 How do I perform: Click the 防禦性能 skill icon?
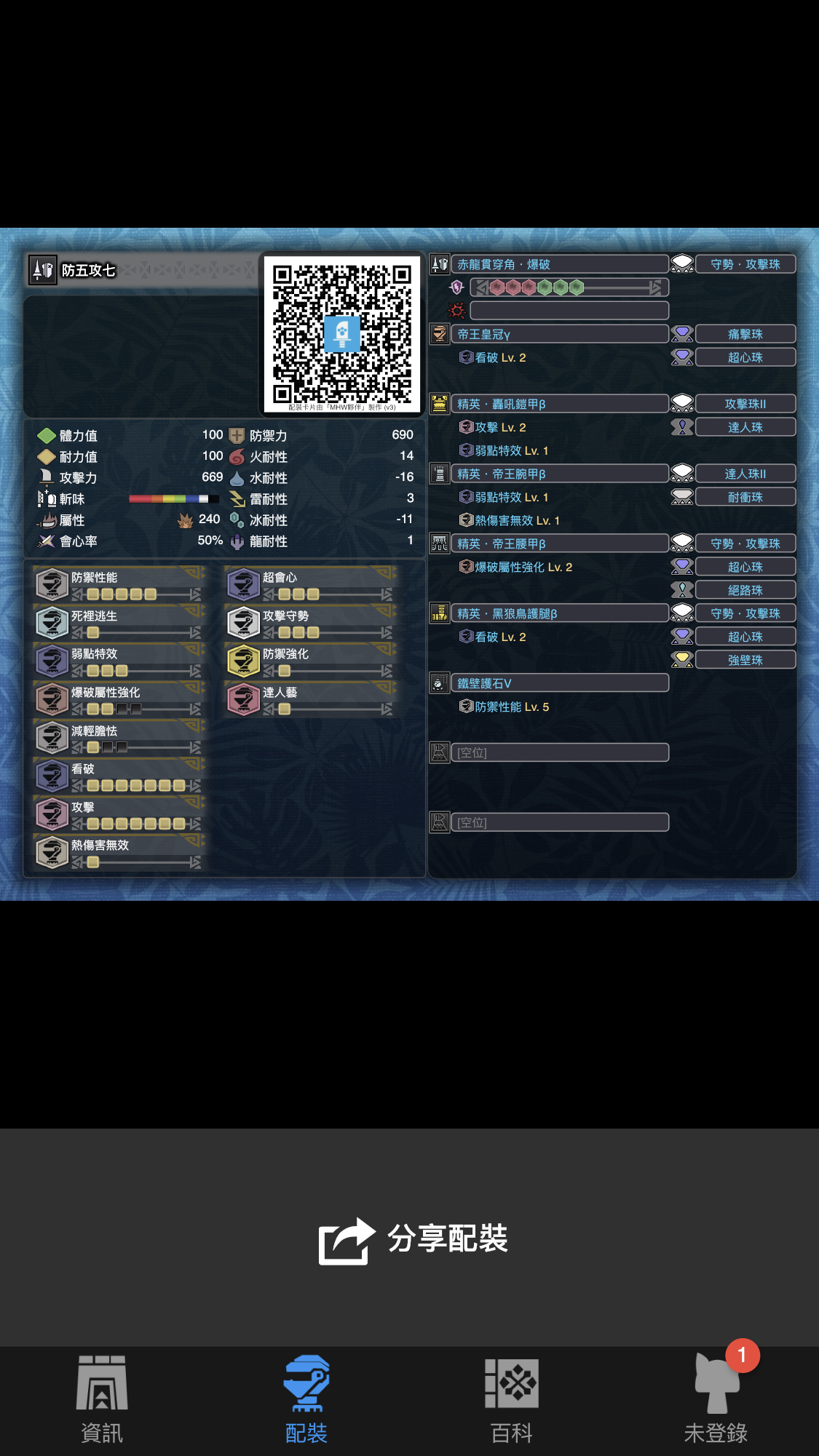52,584
